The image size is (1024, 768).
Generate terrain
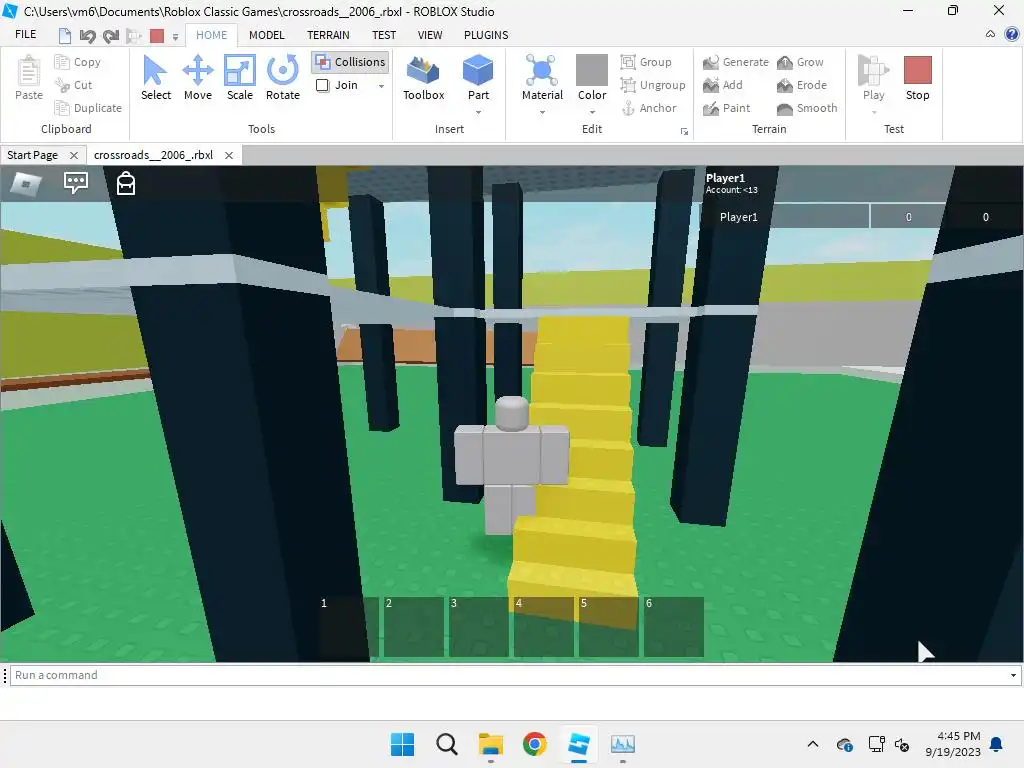coord(736,62)
